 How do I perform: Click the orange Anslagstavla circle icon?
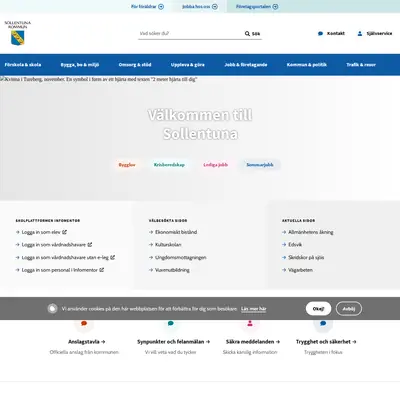84,323
